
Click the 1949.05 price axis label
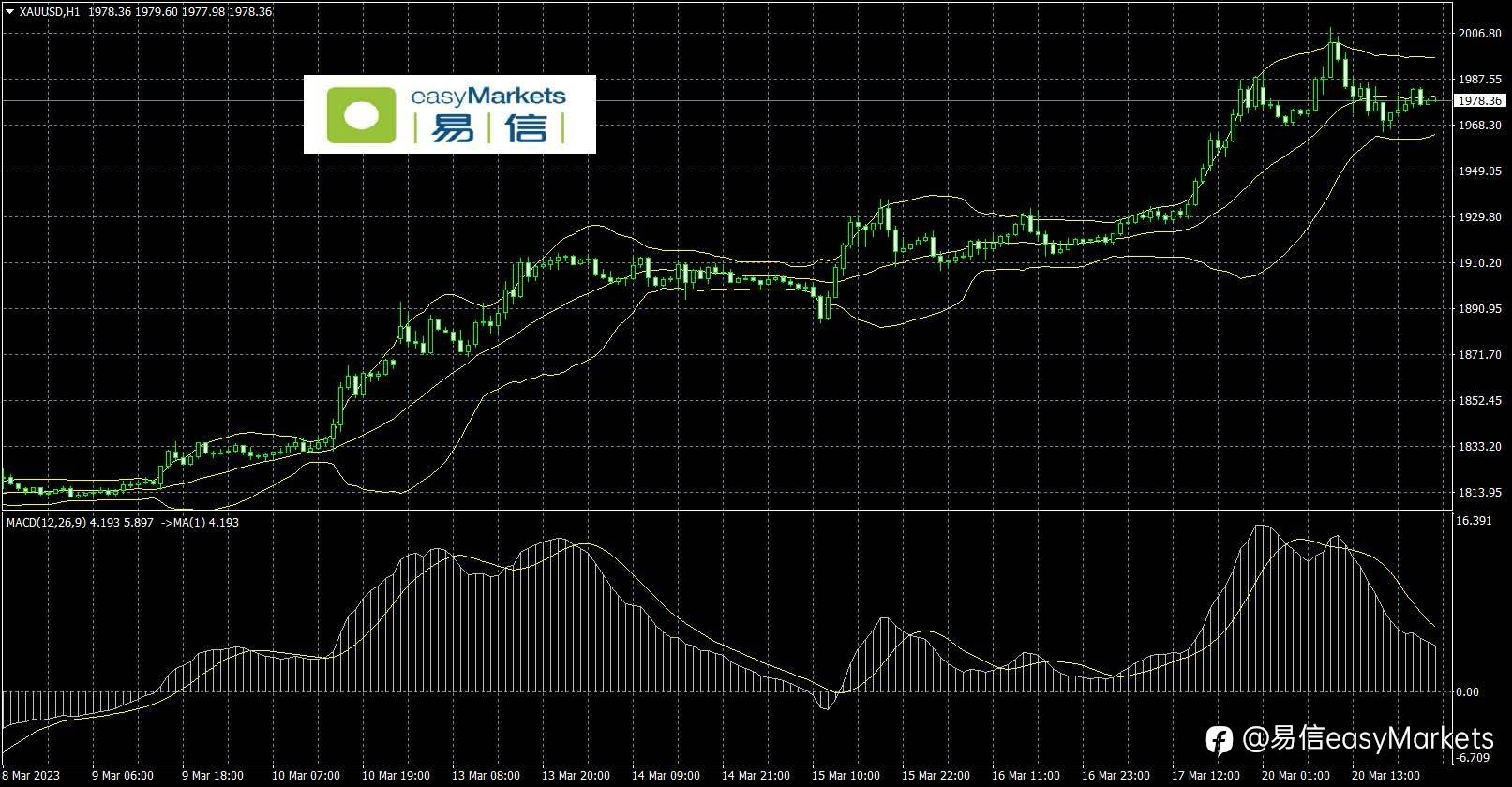[x=1480, y=171]
